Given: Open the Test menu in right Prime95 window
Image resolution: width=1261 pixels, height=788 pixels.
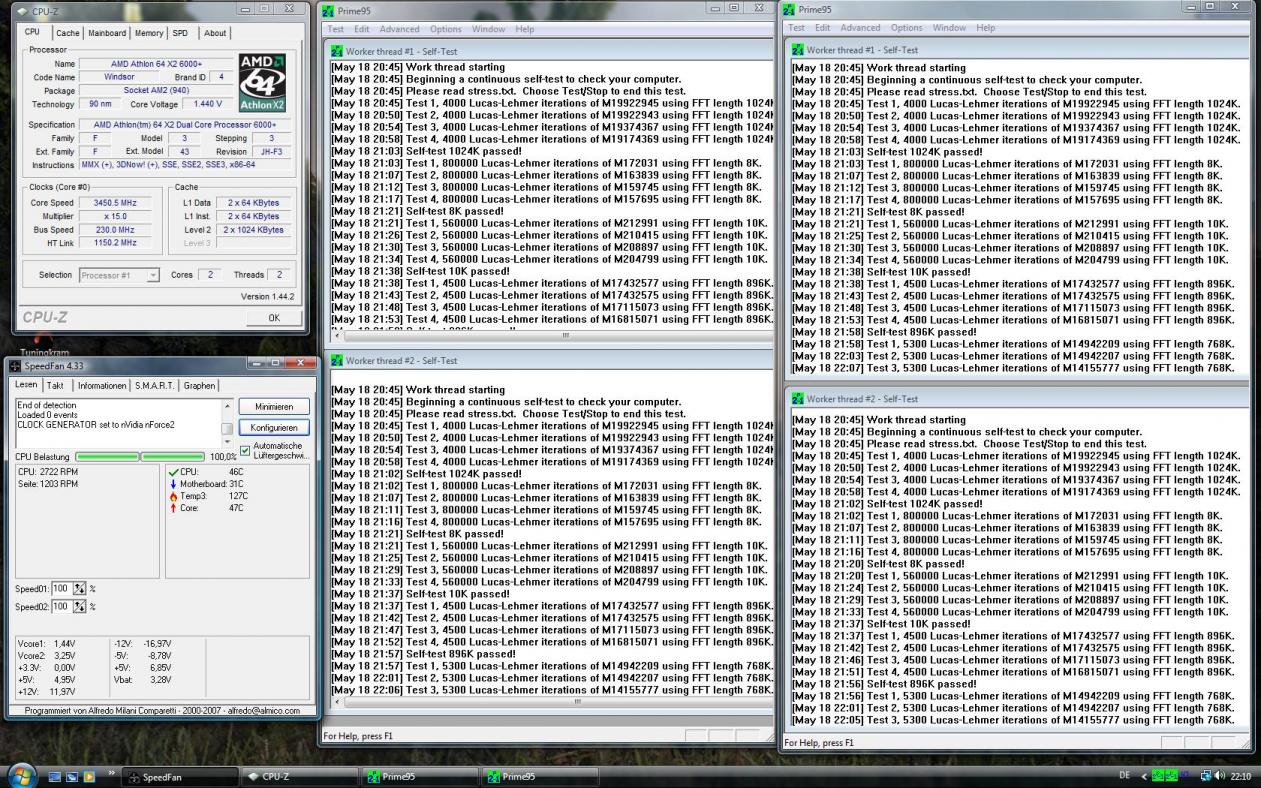Looking at the screenshot, I should click(x=797, y=28).
